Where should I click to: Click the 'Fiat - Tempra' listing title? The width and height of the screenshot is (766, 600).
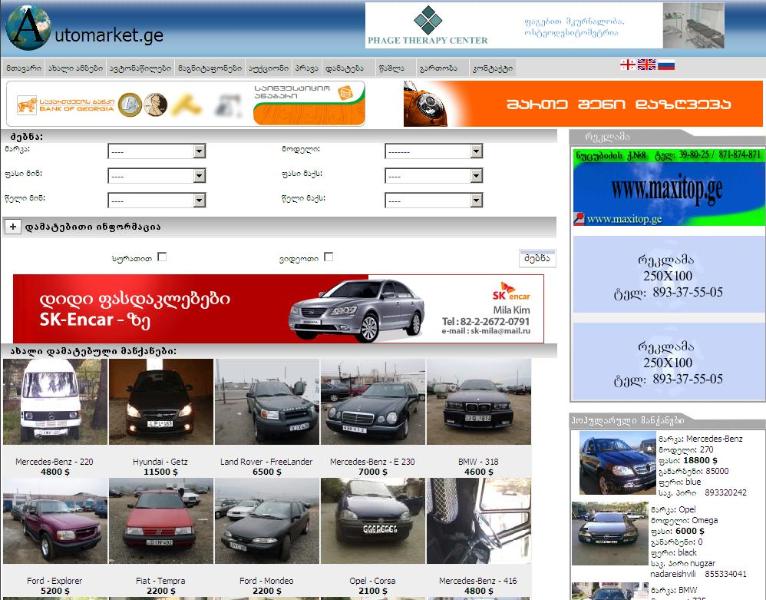pos(160,581)
